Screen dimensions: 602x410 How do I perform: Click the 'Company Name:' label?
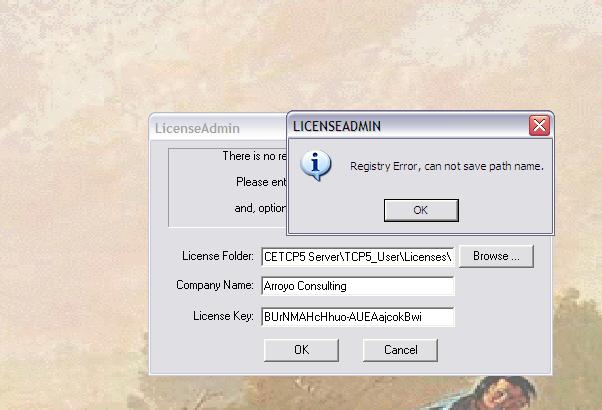pyautogui.click(x=215, y=285)
